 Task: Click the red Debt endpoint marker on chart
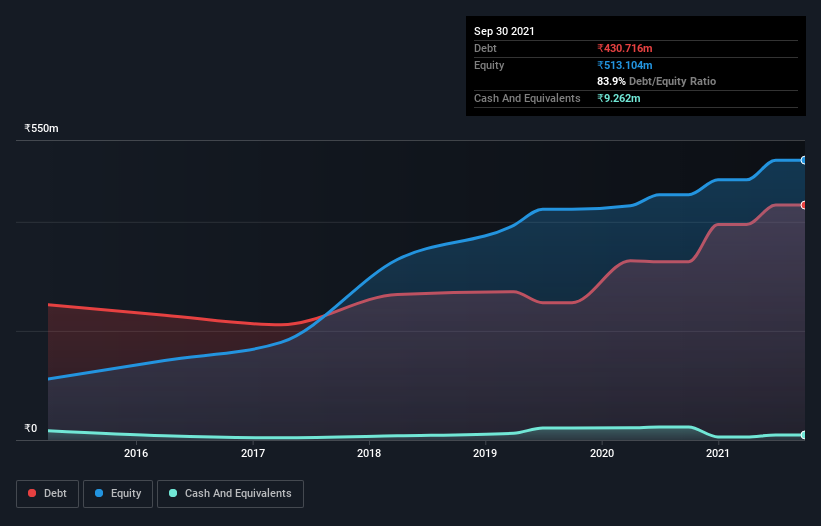pos(804,205)
